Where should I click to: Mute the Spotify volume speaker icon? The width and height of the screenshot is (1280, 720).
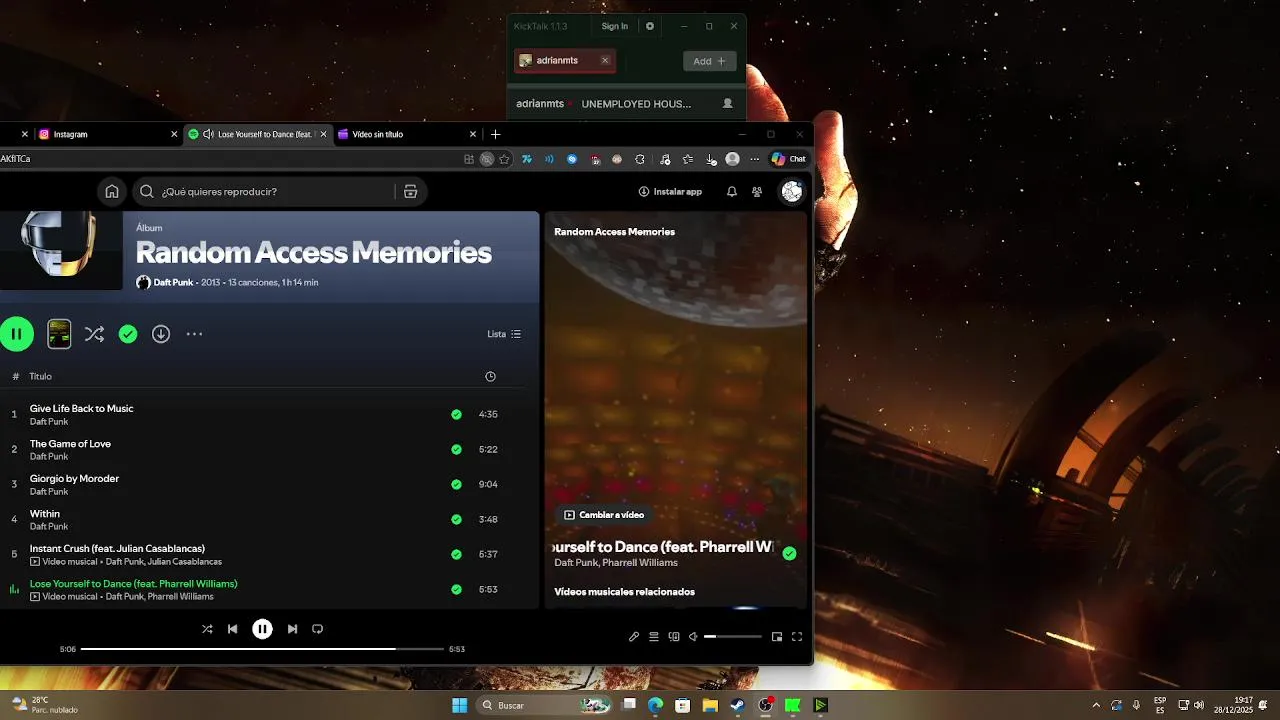coord(693,637)
